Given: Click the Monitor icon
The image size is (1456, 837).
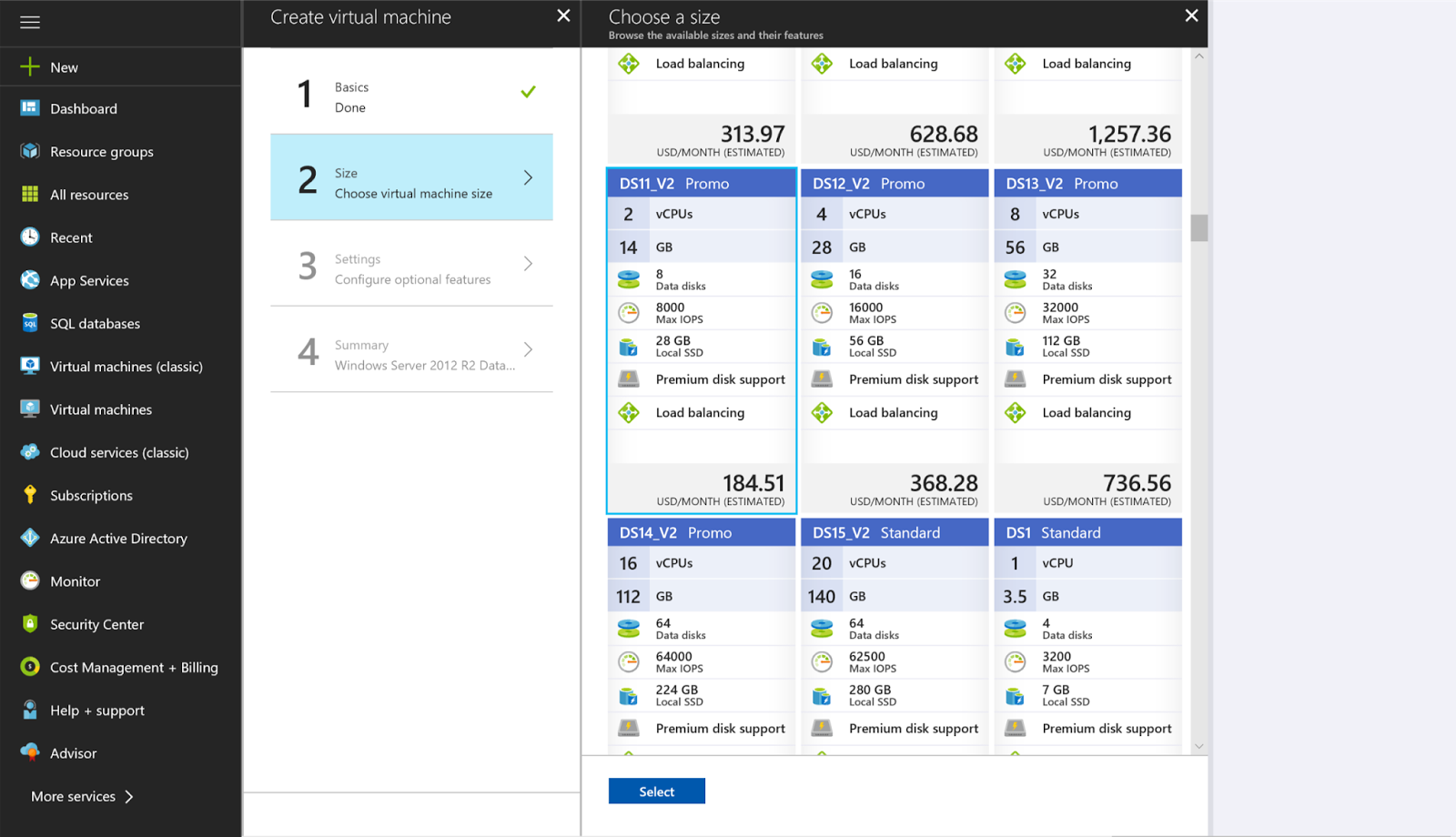Looking at the screenshot, I should [30, 580].
